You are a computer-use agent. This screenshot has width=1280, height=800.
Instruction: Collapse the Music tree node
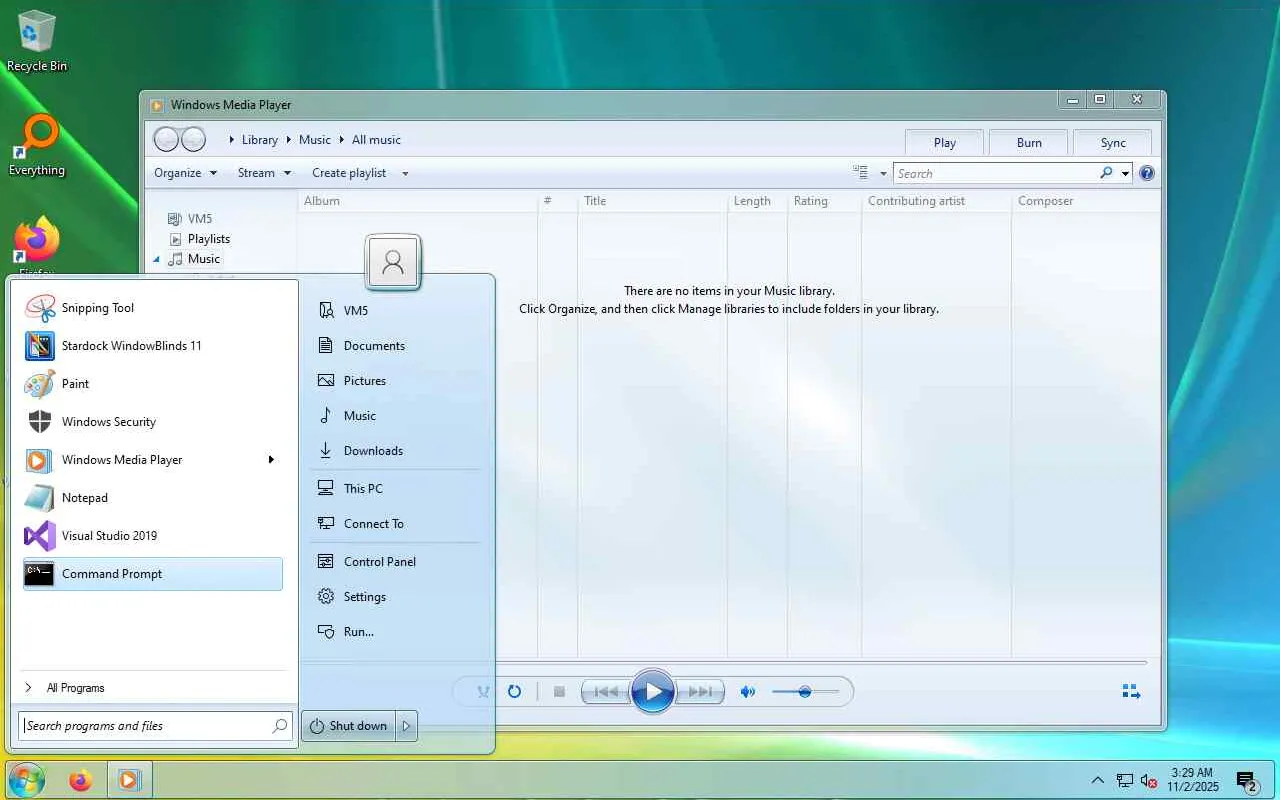[x=156, y=259]
